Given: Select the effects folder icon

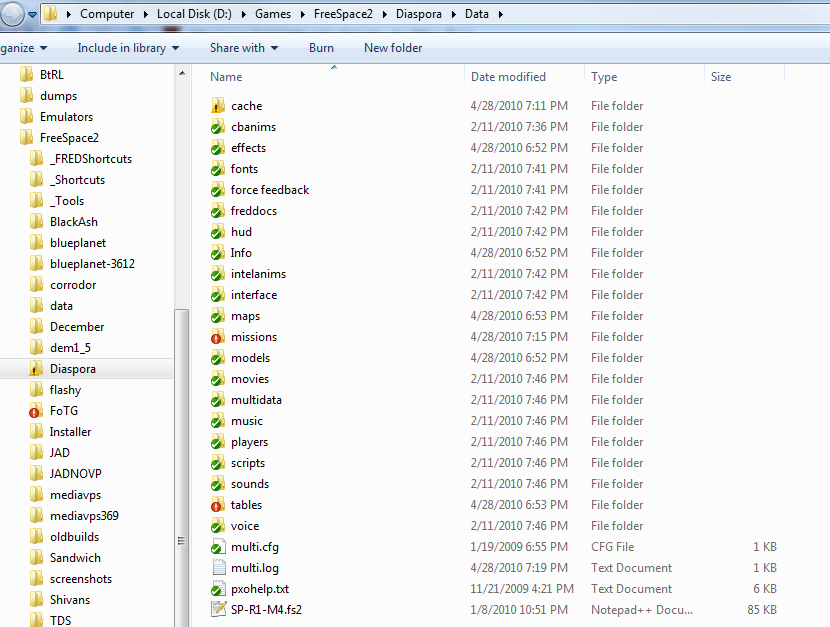Looking at the screenshot, I should 218,148.
